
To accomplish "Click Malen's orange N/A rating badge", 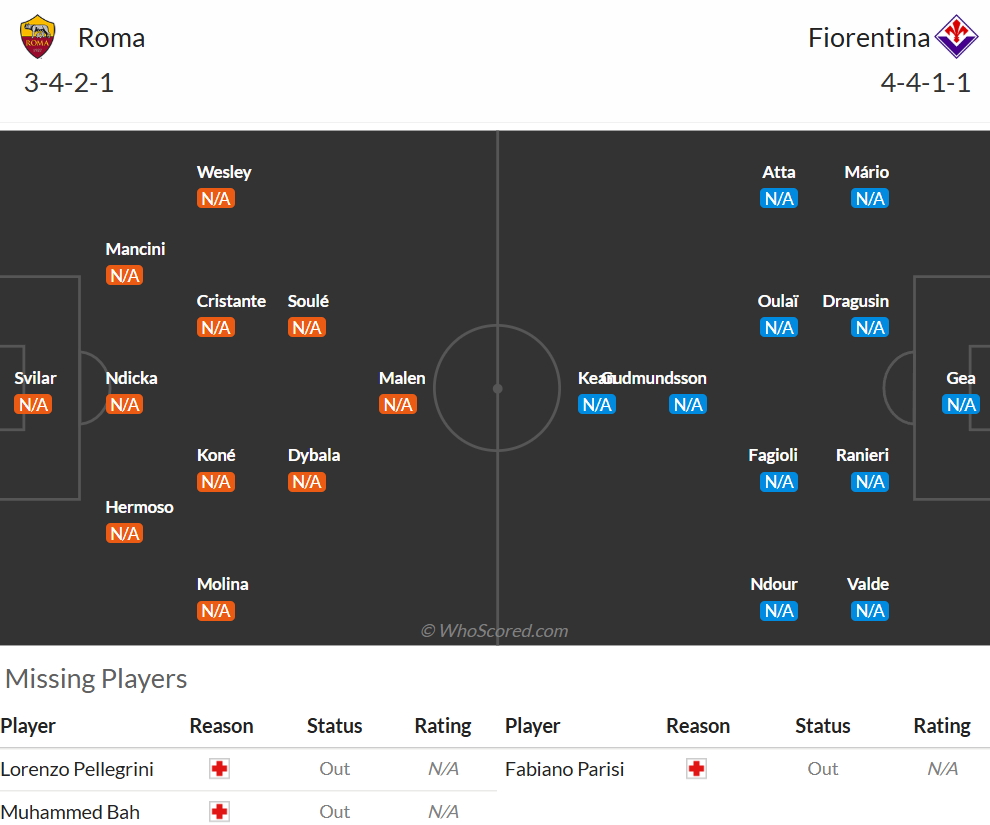I will [x=398, y=405].
